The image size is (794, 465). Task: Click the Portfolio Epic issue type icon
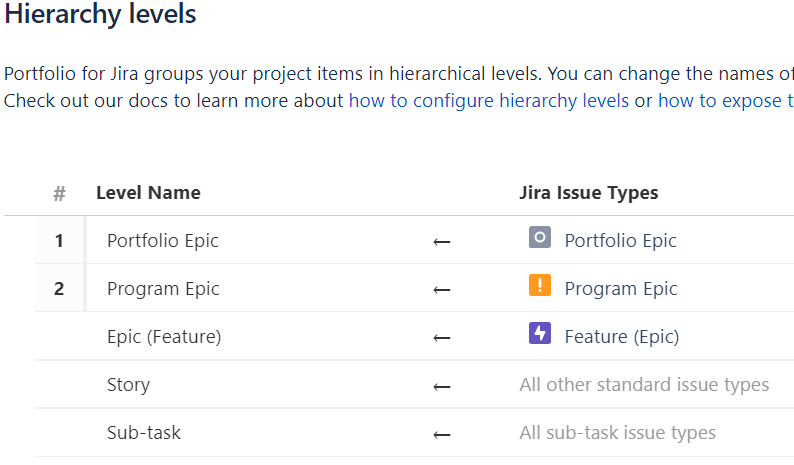540,238
